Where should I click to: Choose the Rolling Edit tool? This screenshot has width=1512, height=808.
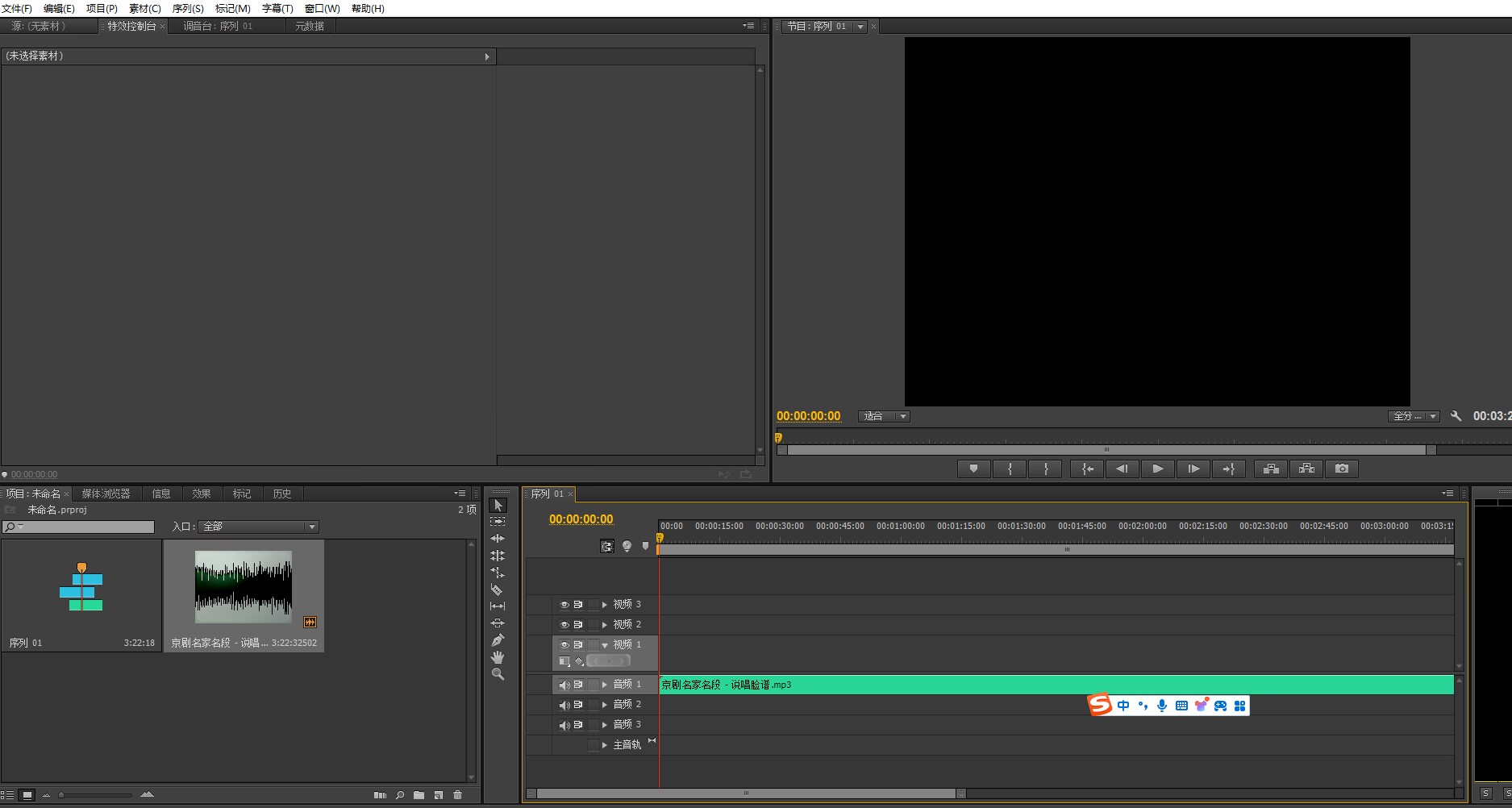coord(498,556)
